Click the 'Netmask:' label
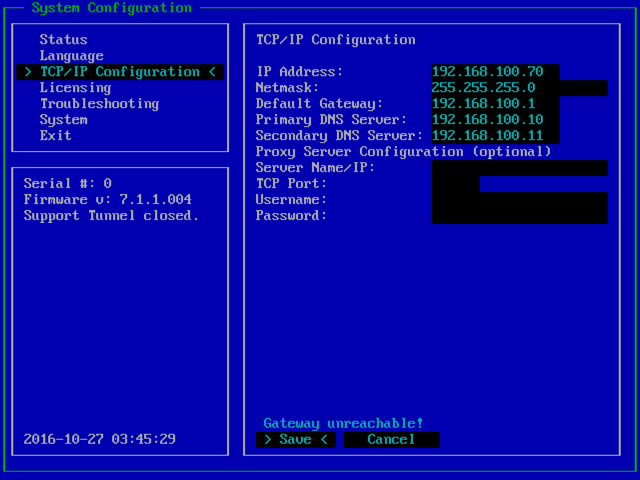This screenshot has height=480, width=640. point(287,88)
